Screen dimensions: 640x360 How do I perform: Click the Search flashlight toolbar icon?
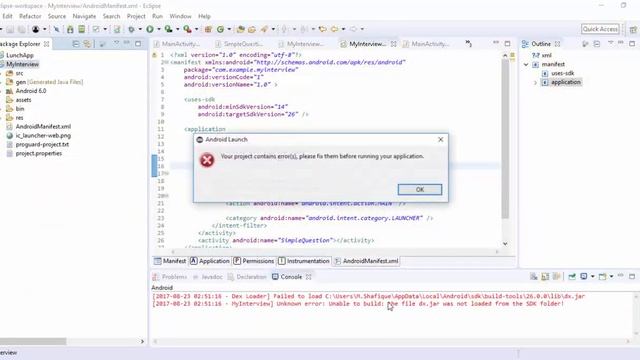(x=264, y=29)
